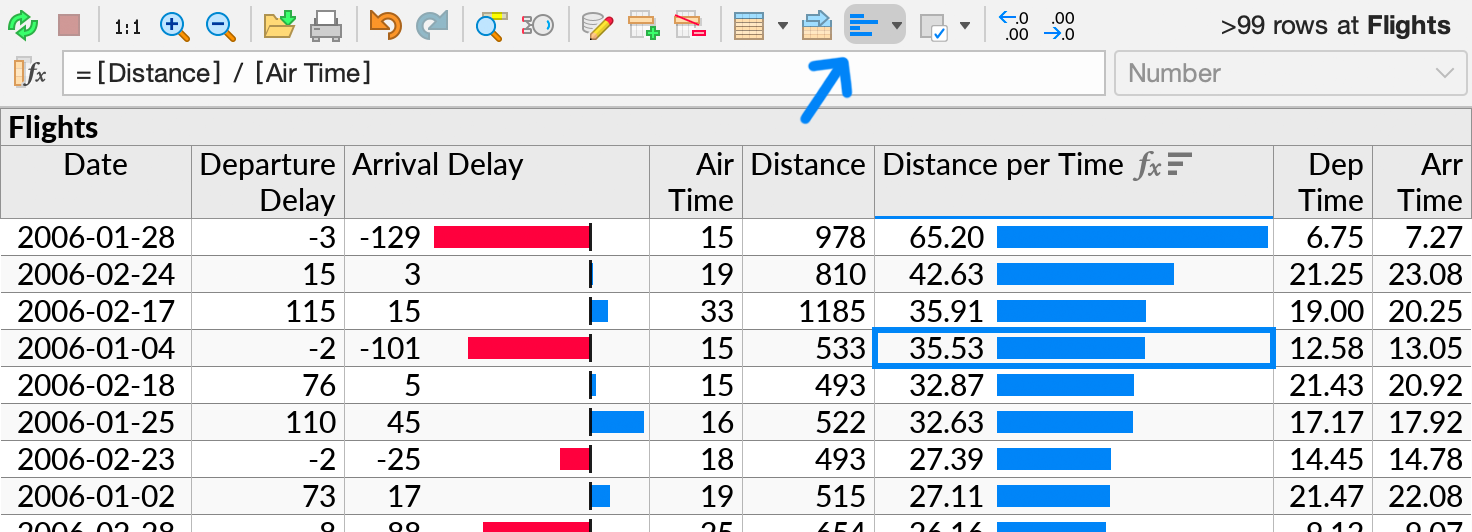Add a row with the green plus icon
Viewport: 1472px width, 532px height.
[x=642, y=25]
